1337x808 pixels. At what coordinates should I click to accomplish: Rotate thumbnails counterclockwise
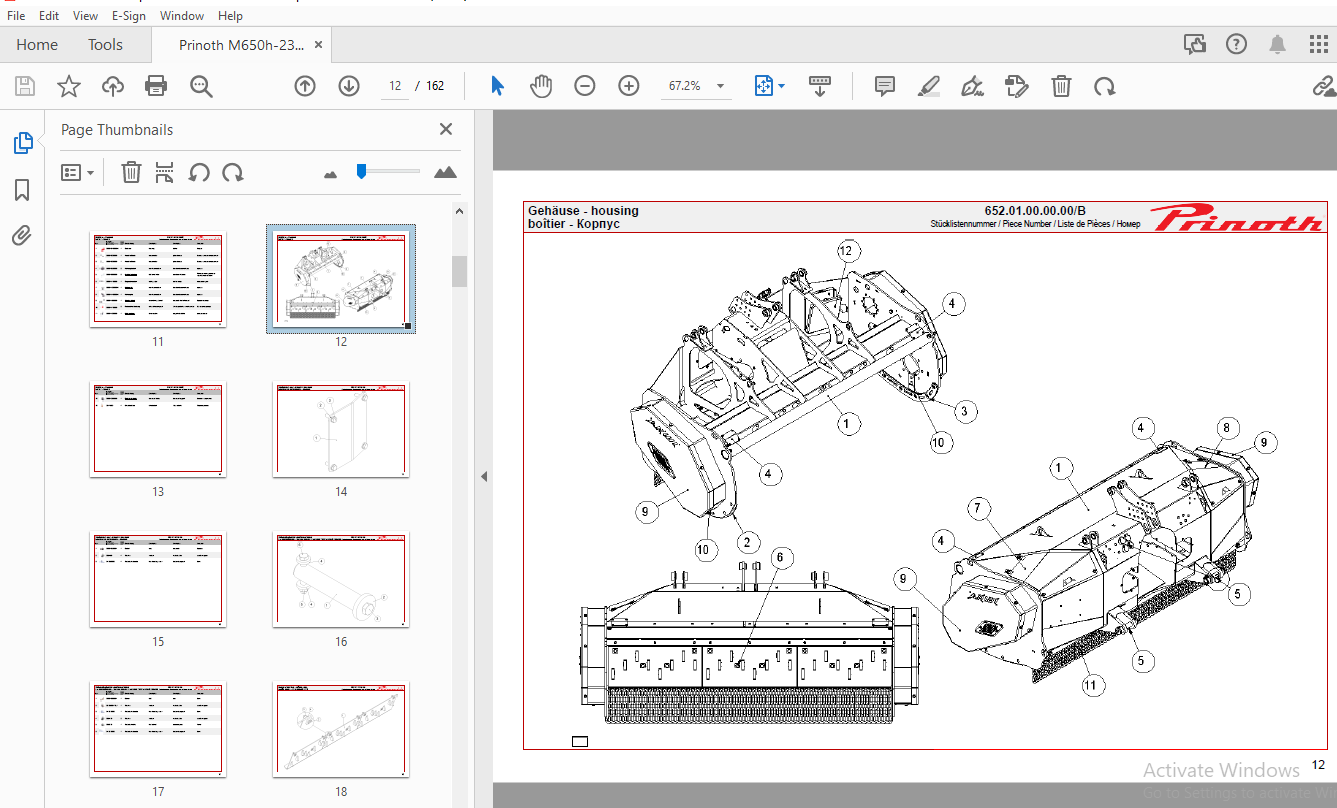[x=199, y=172]
